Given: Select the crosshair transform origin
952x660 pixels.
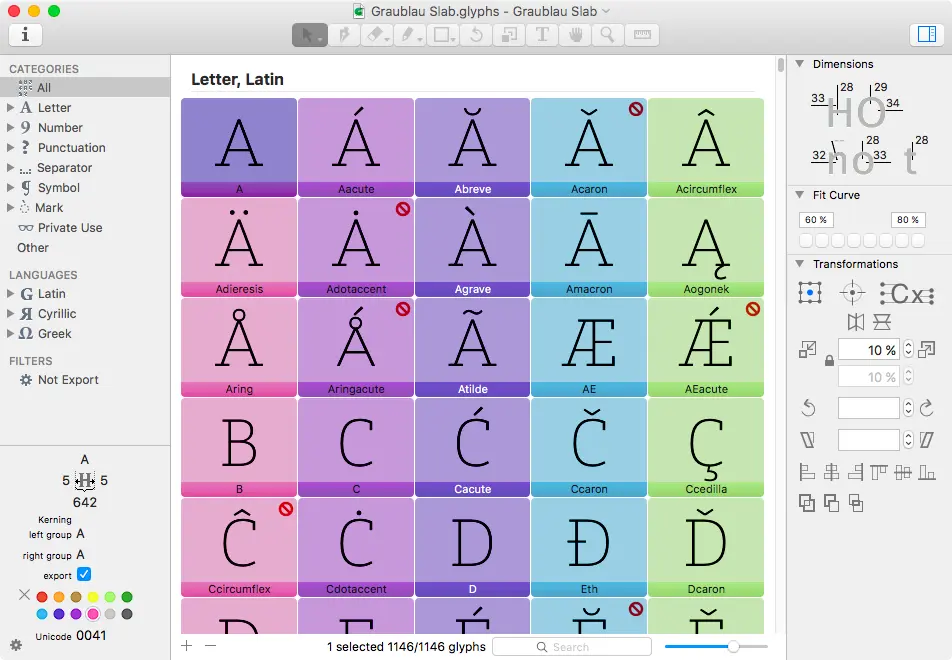Looking at the screenshot, I should 852,293.
